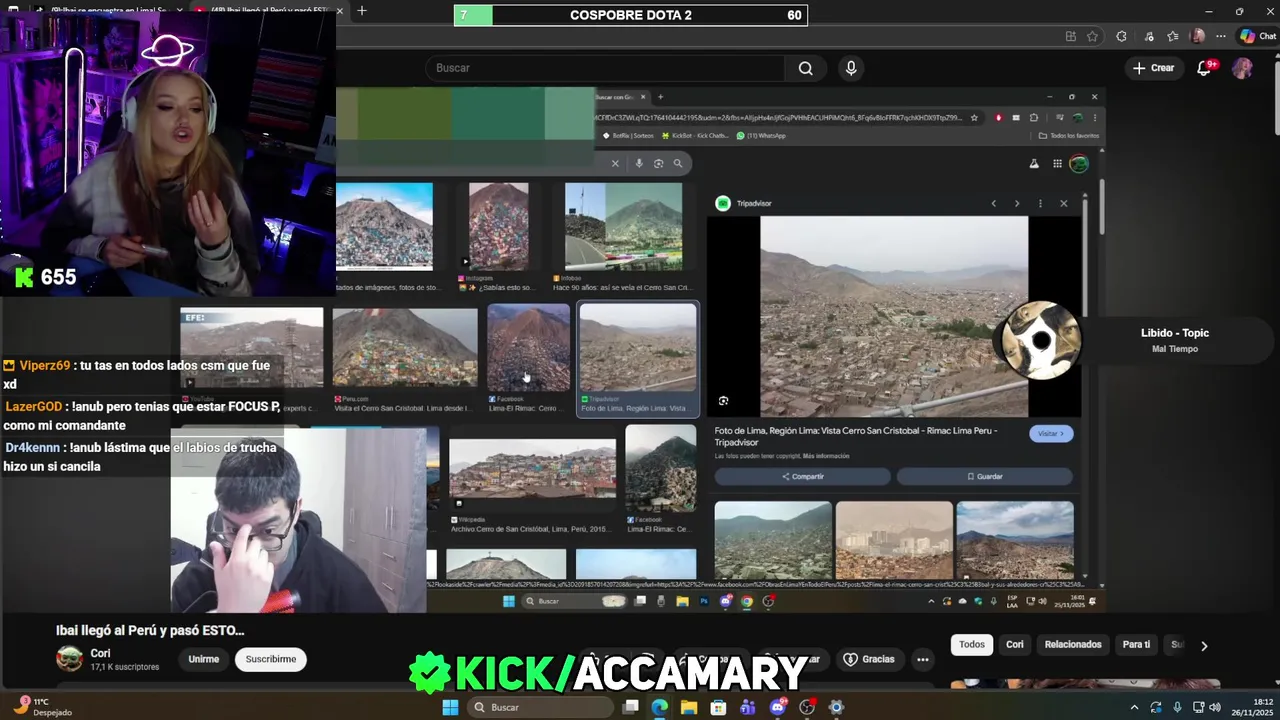Open weather widget showing 11°C Despejado
The image size is (1280, 720).
pos(44,707)
